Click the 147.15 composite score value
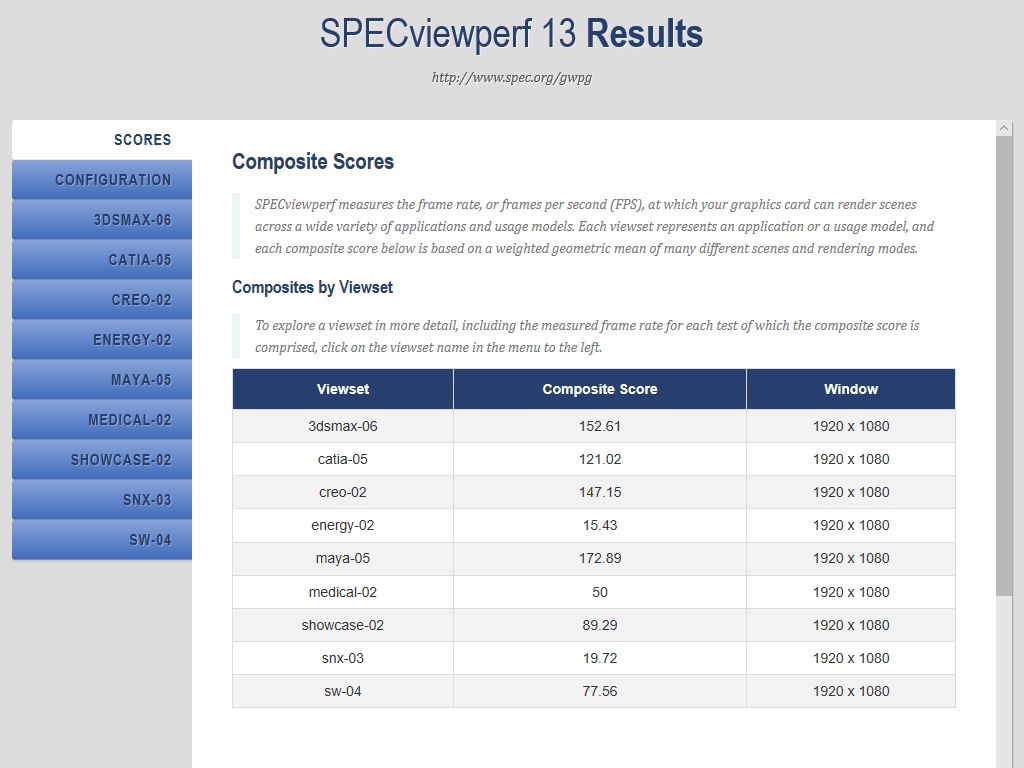 click(x=600, y=492)
